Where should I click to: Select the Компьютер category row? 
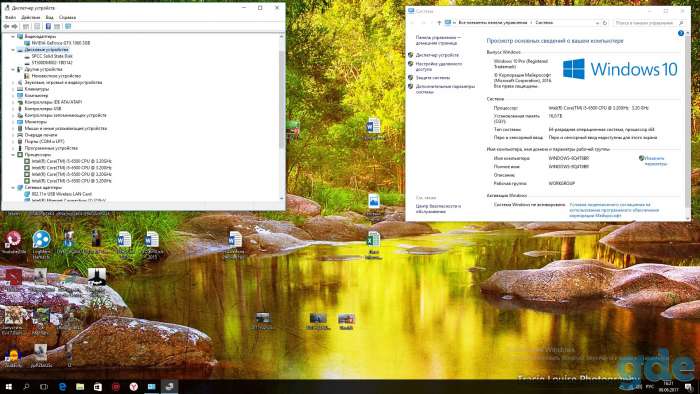pos(32,95)
